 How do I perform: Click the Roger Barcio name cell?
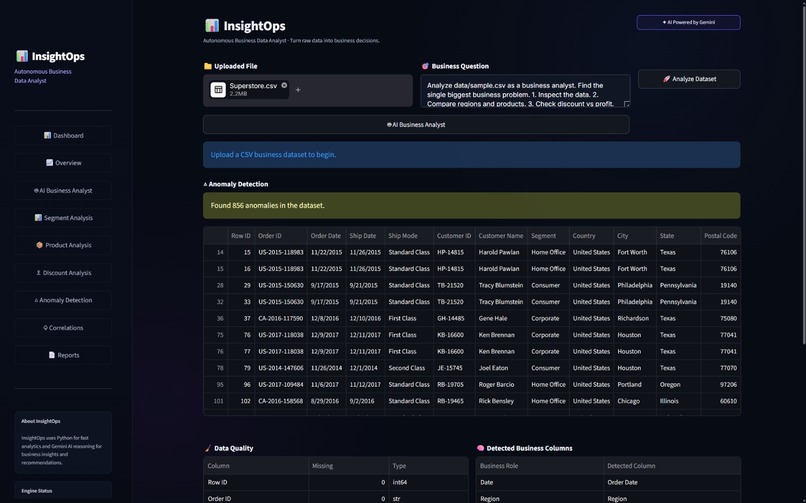pos(501,384)
